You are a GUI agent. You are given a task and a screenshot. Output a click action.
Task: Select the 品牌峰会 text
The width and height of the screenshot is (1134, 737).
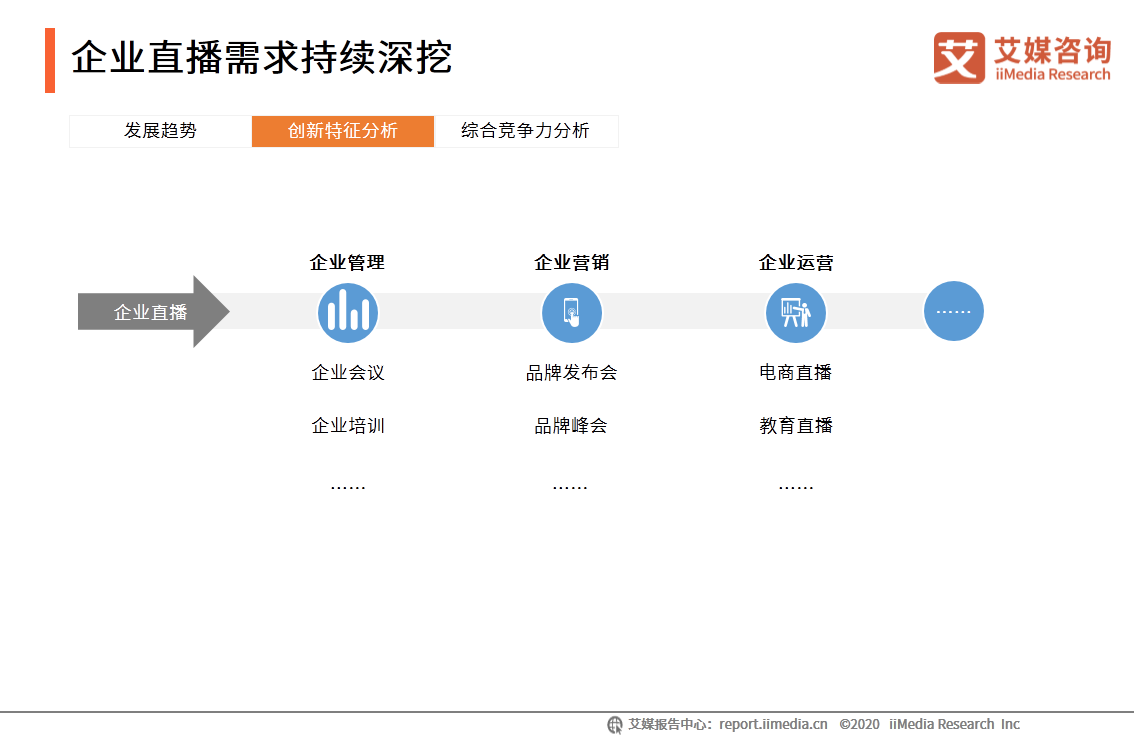coord(571,426)
